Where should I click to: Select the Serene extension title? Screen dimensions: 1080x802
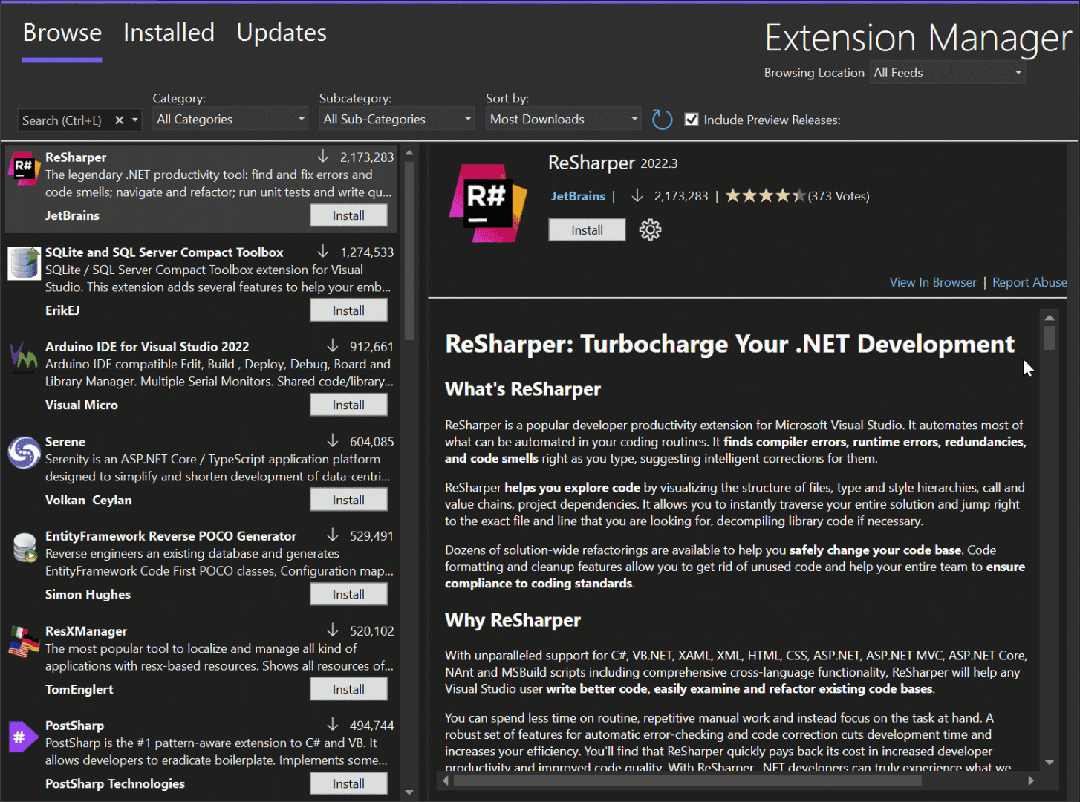tap(65, 442)
